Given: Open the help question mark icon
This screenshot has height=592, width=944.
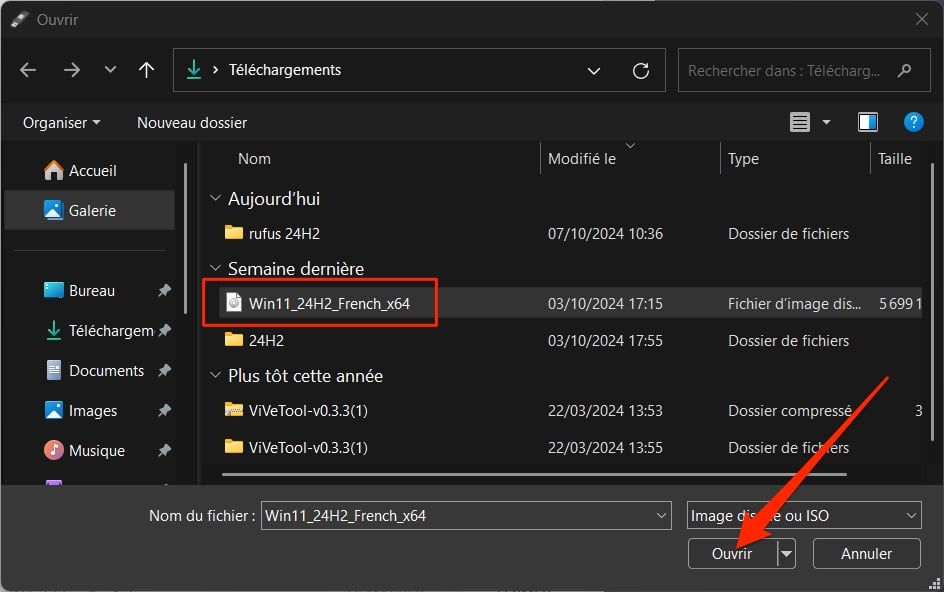Looking at the screenshot, I should pos(912,122).
